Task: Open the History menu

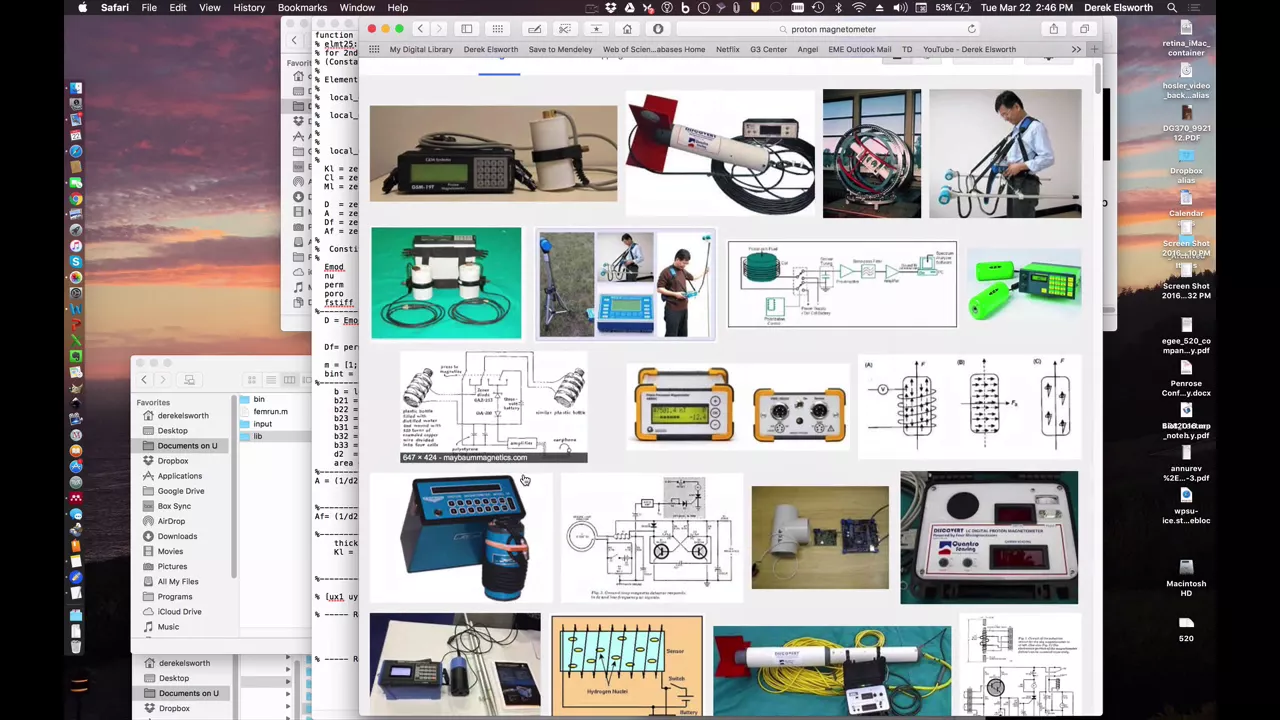Action: click(249, 8)
